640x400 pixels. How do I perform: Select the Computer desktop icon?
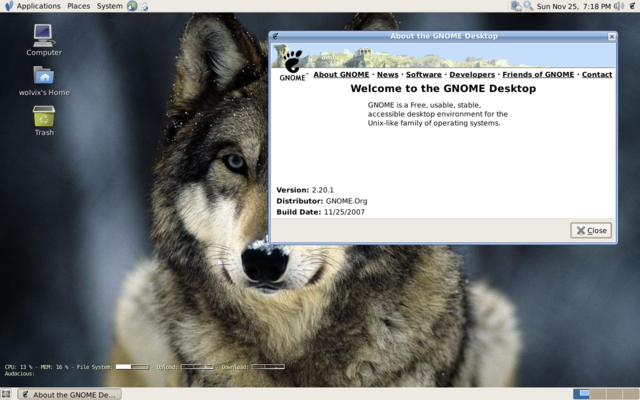(x=44, y=40)
